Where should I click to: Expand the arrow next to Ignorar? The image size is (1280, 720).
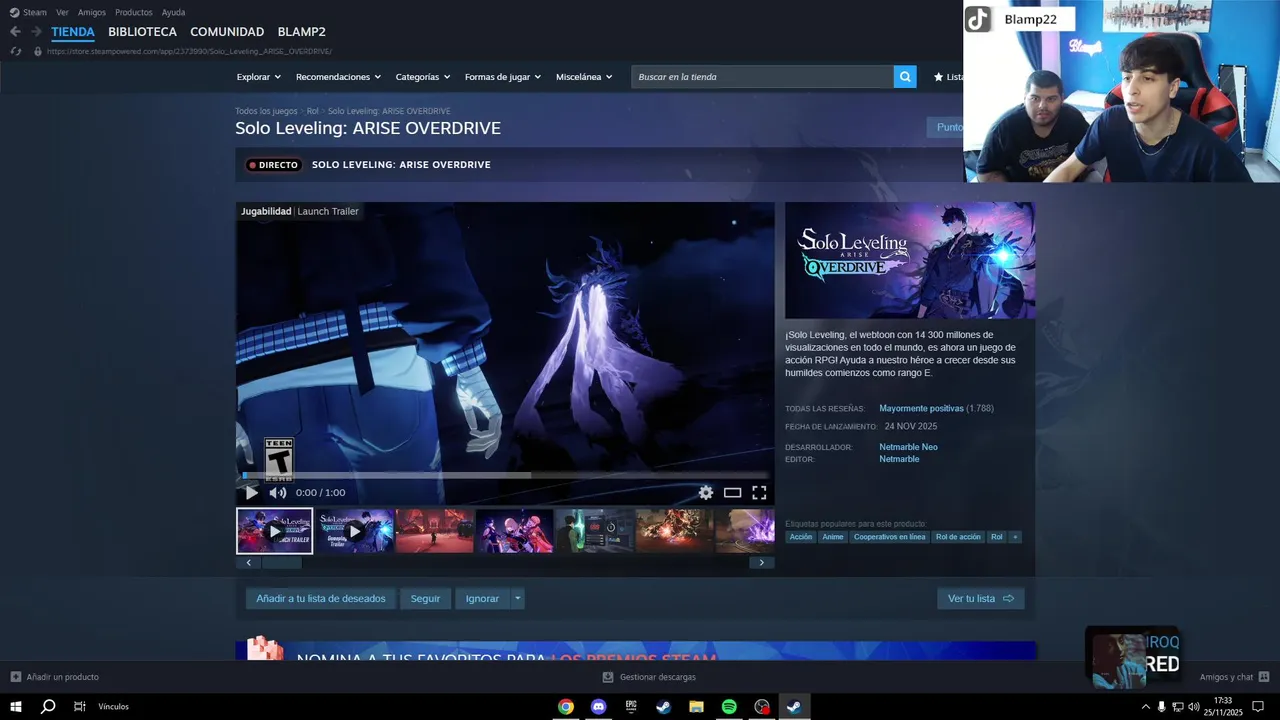pyautogui.click(x=517, y=599)
